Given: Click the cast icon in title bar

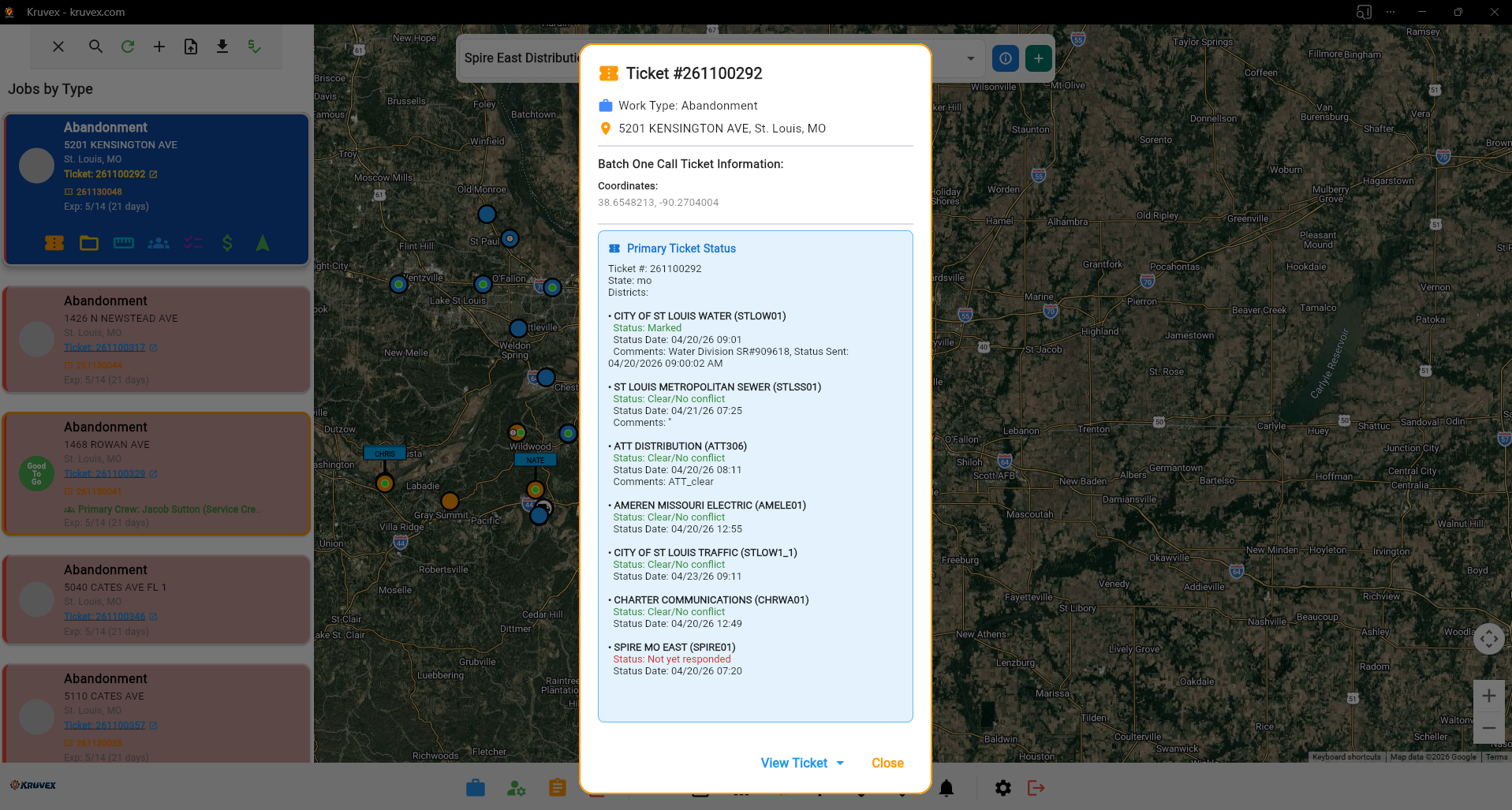Looking at the screenshot, I should click(x=1364, y=12).
